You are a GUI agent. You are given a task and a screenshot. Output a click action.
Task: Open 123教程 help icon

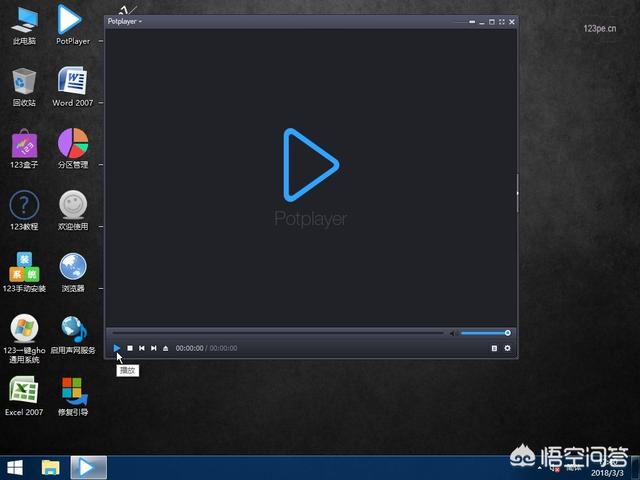[24, 211]
